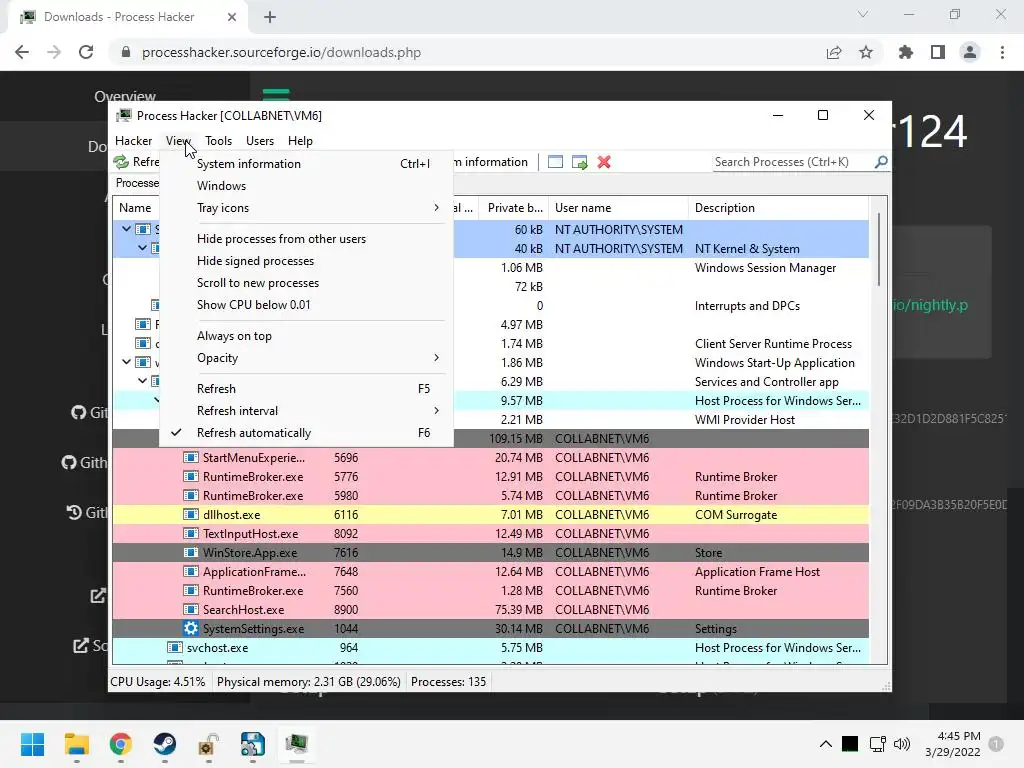Click the dllhost.exe process icon
The width and height of the screenshot is (1024, 768).
[191, 515]
